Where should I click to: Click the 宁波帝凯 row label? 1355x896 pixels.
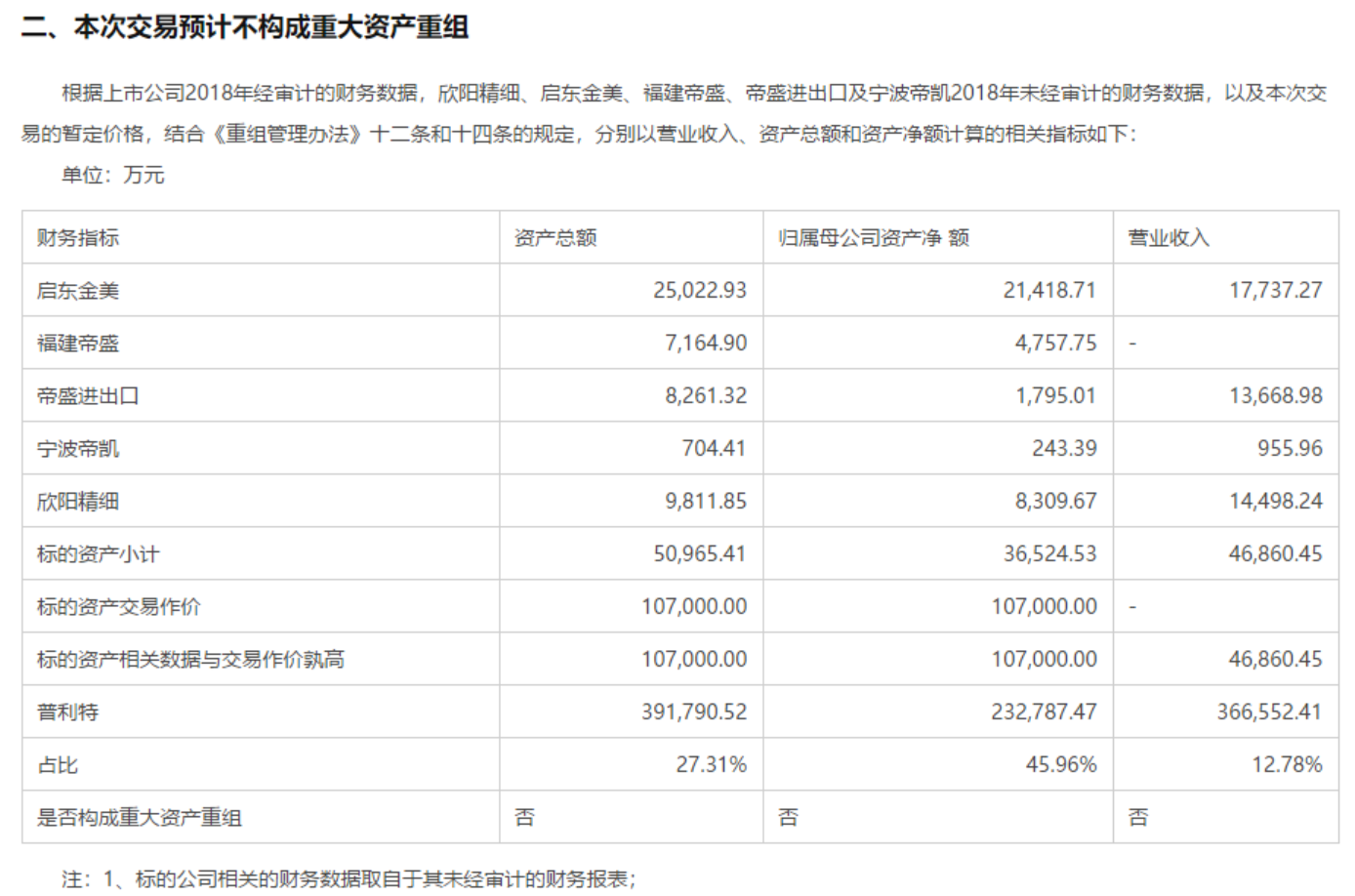tap(78, 448)
